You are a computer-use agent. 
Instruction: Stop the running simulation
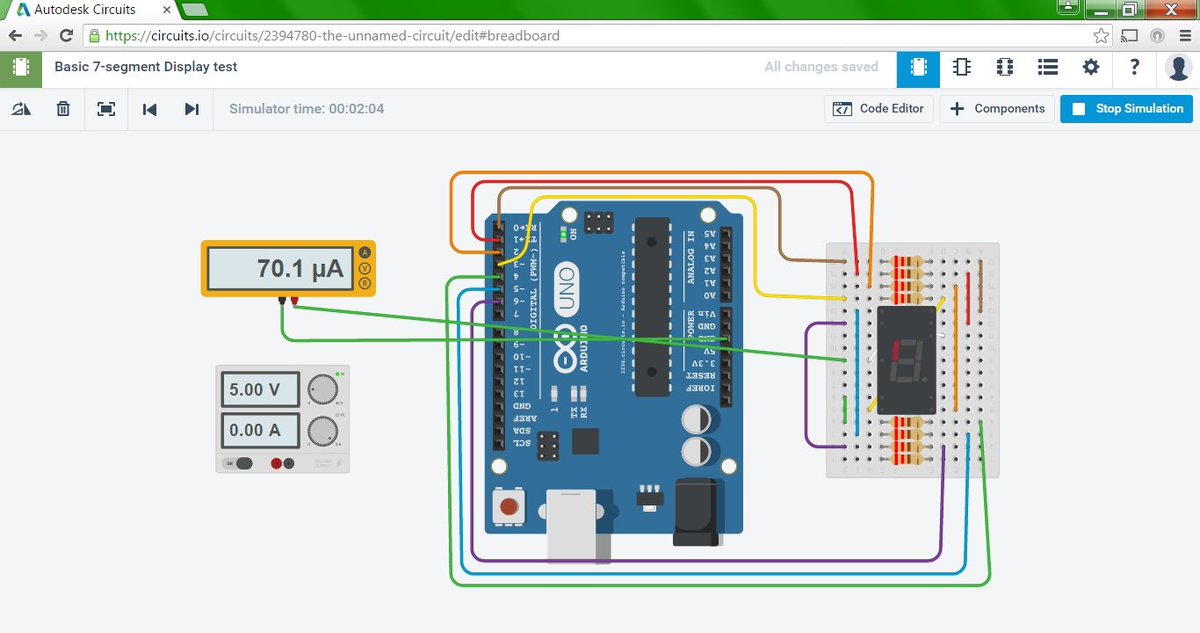1127,109
